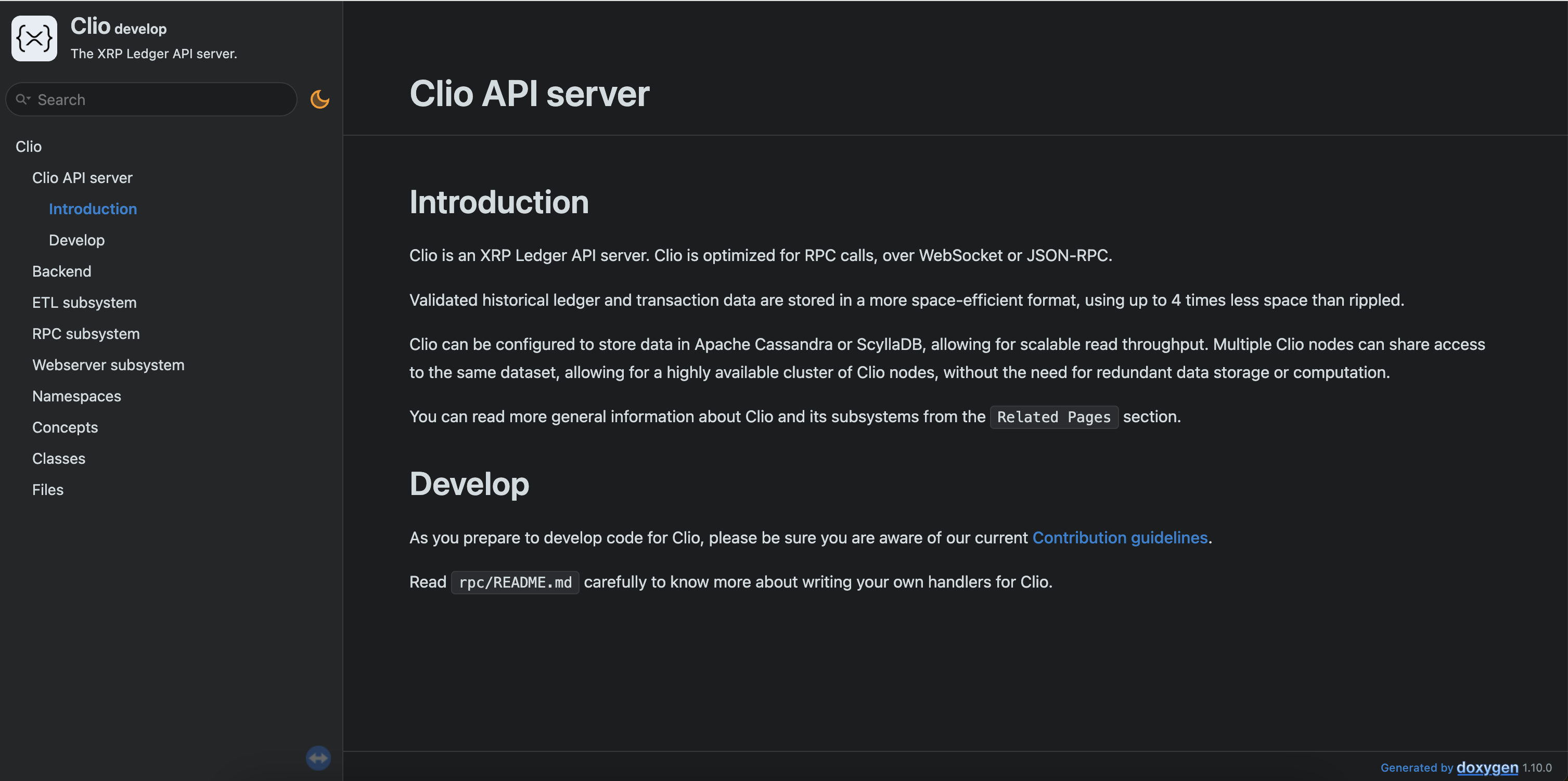Open the search options magnifier dropdown
The width and height of the screenshot is (1568, 781).
pos(23,99)
